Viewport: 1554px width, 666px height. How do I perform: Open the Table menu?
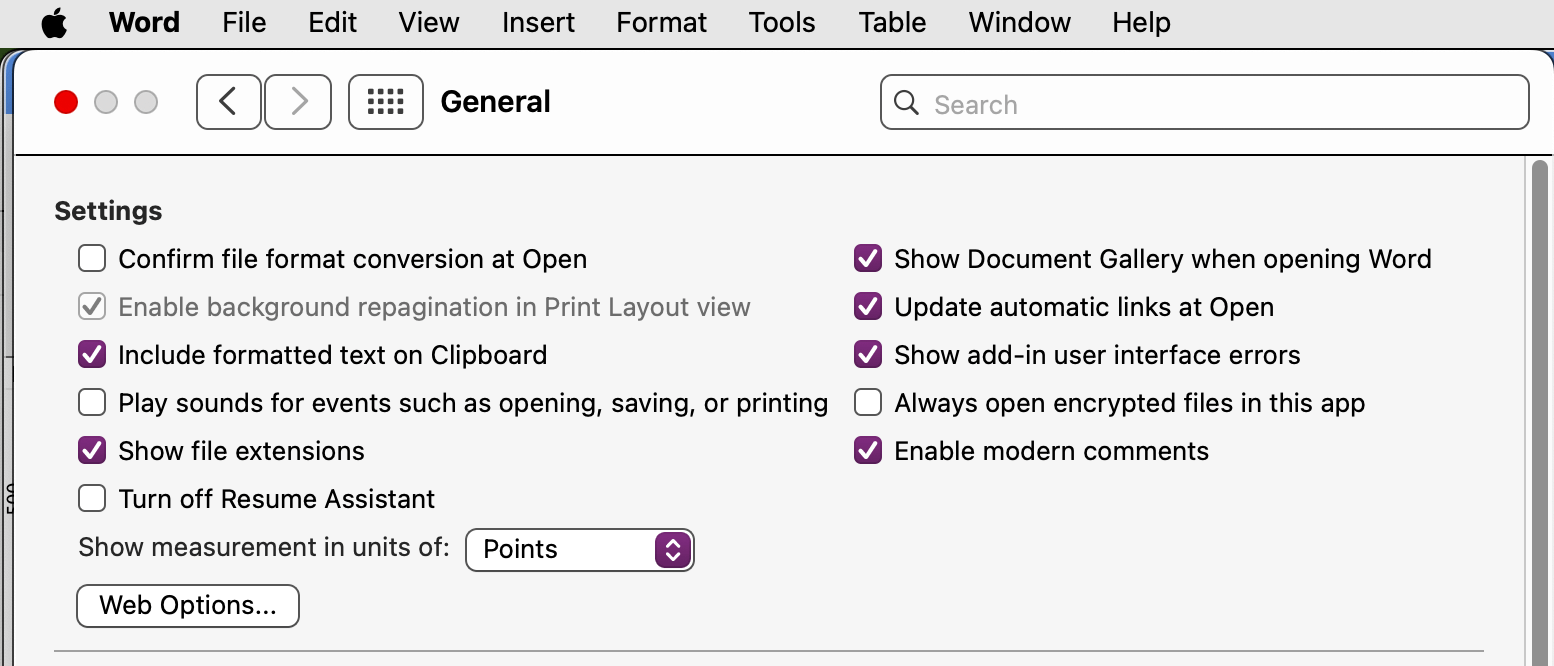[892, 22]
